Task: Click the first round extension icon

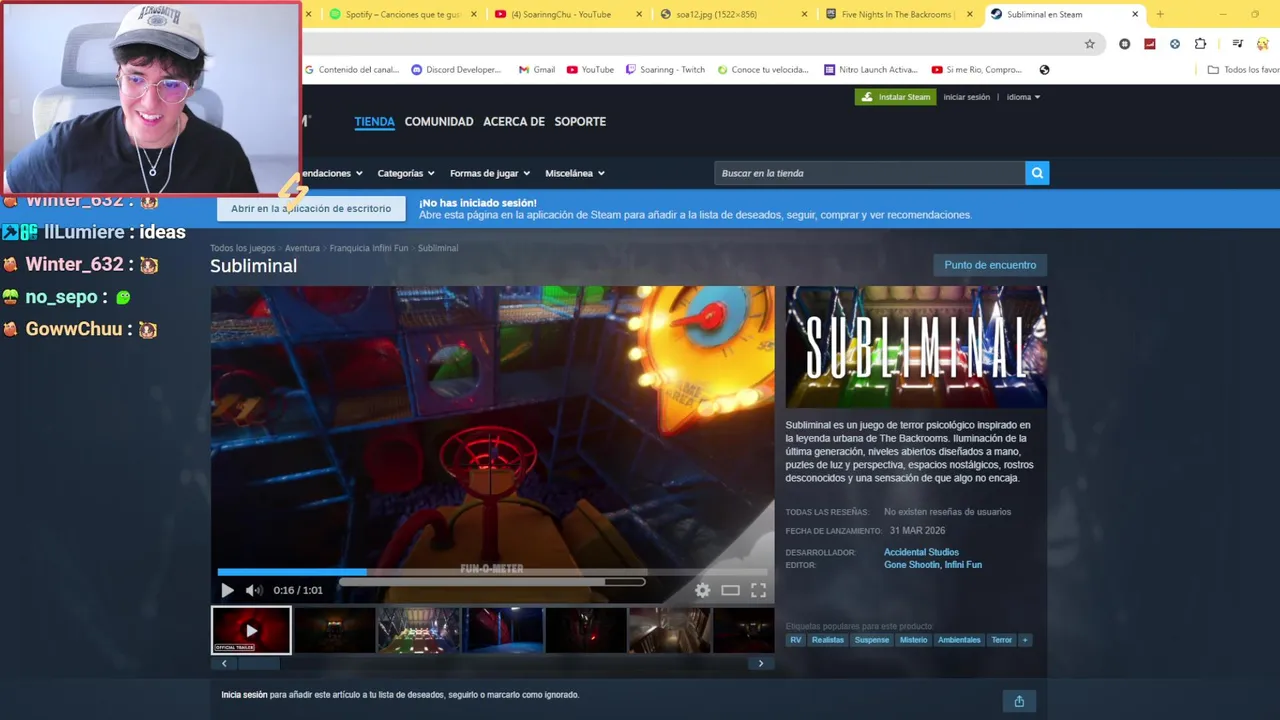Action: click(1125, 43)
